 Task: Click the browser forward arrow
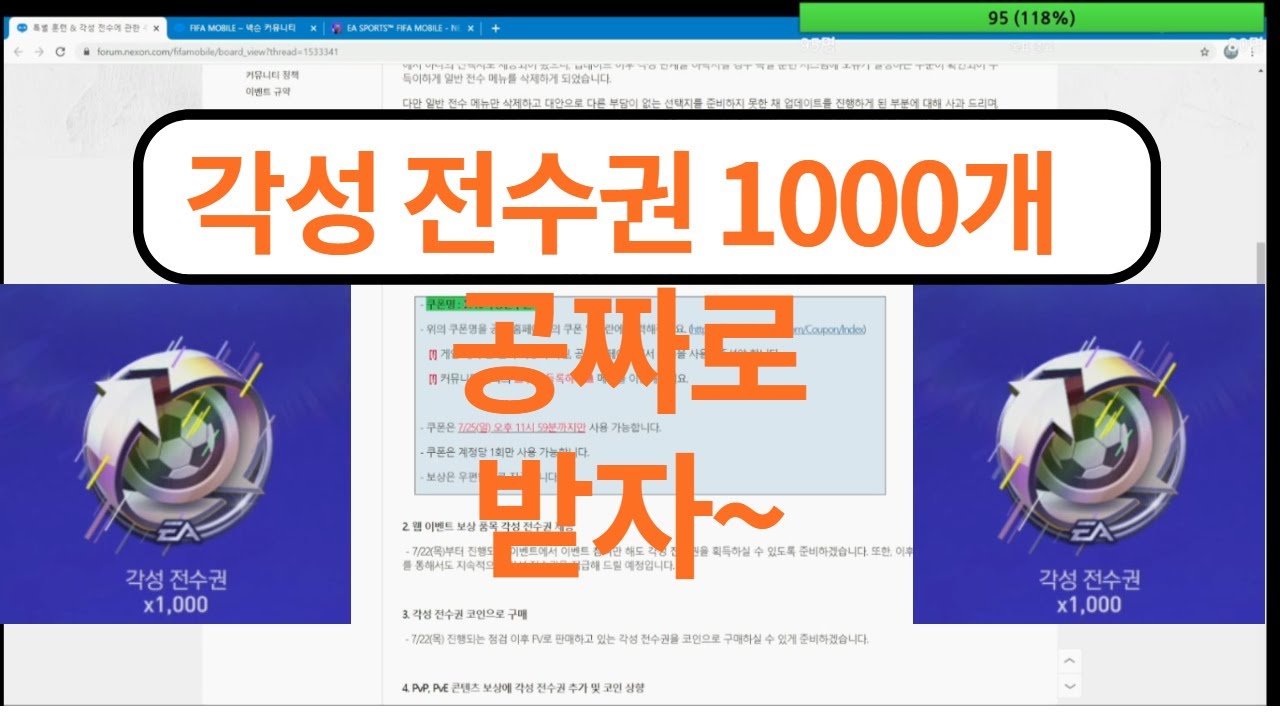[x=39, y=52]
